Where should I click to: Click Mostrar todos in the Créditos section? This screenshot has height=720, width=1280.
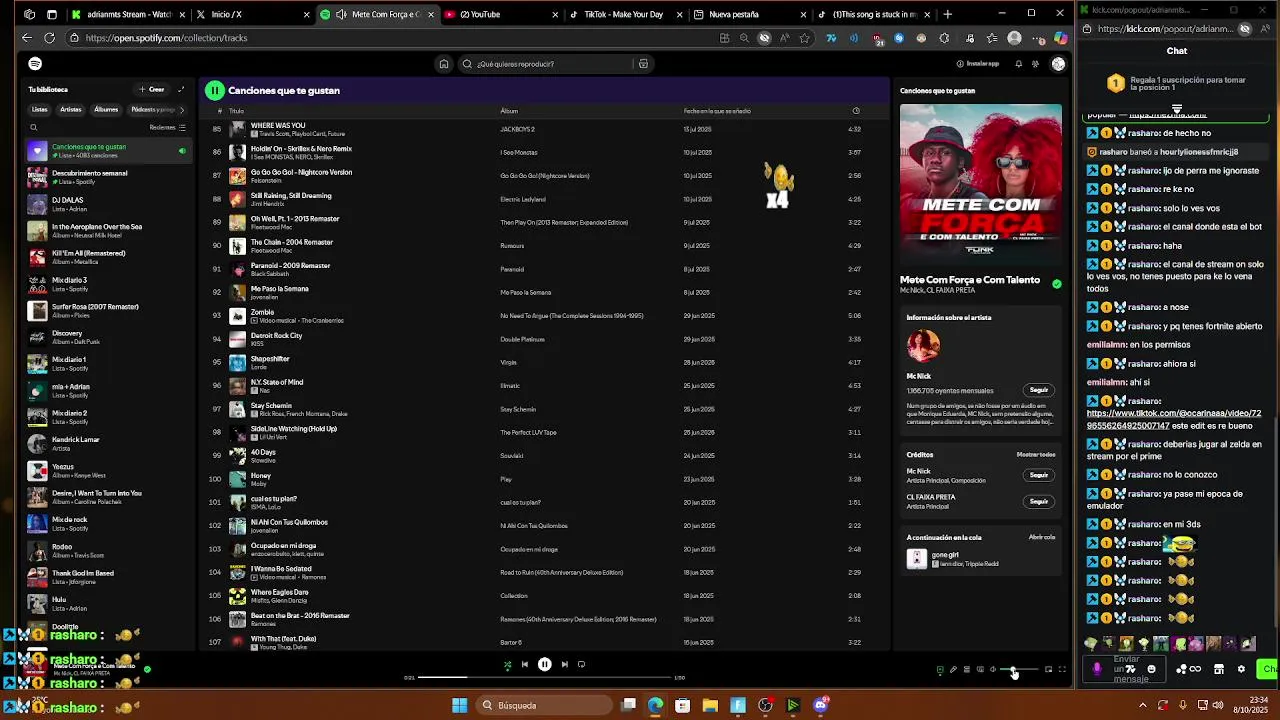coord(1036,454)
